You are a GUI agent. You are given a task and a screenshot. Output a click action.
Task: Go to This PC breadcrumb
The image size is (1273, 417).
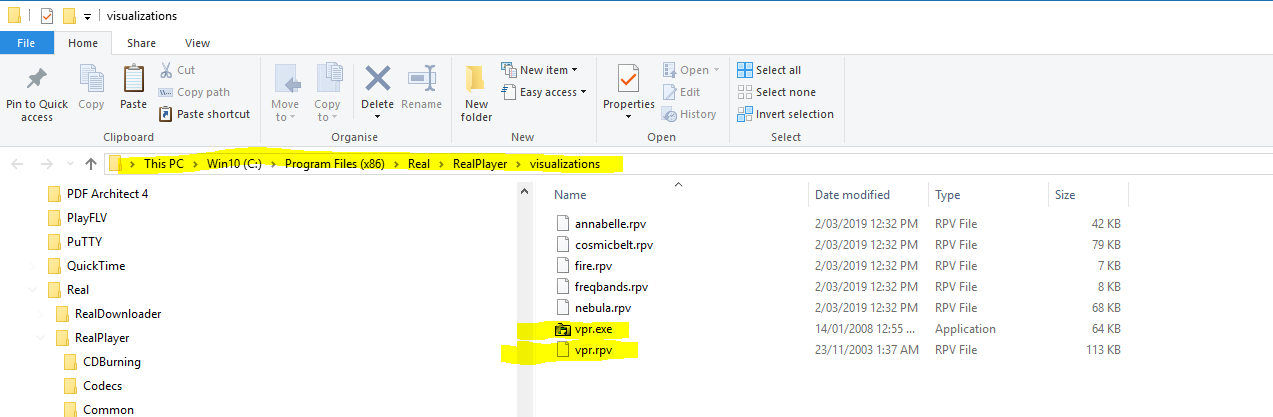[x=164, y=164]
